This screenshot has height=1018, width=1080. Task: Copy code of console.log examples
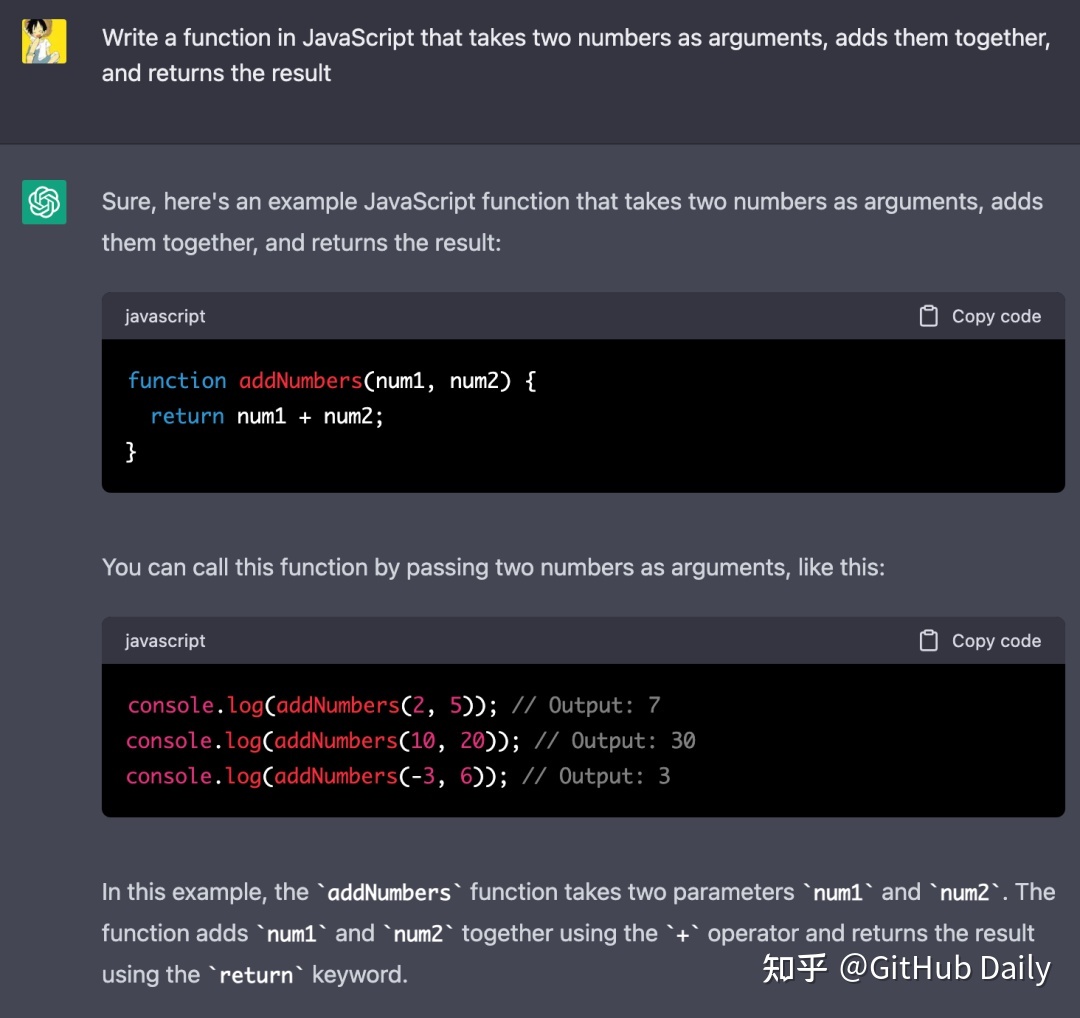pyautogui.click(x=980, y=641)
